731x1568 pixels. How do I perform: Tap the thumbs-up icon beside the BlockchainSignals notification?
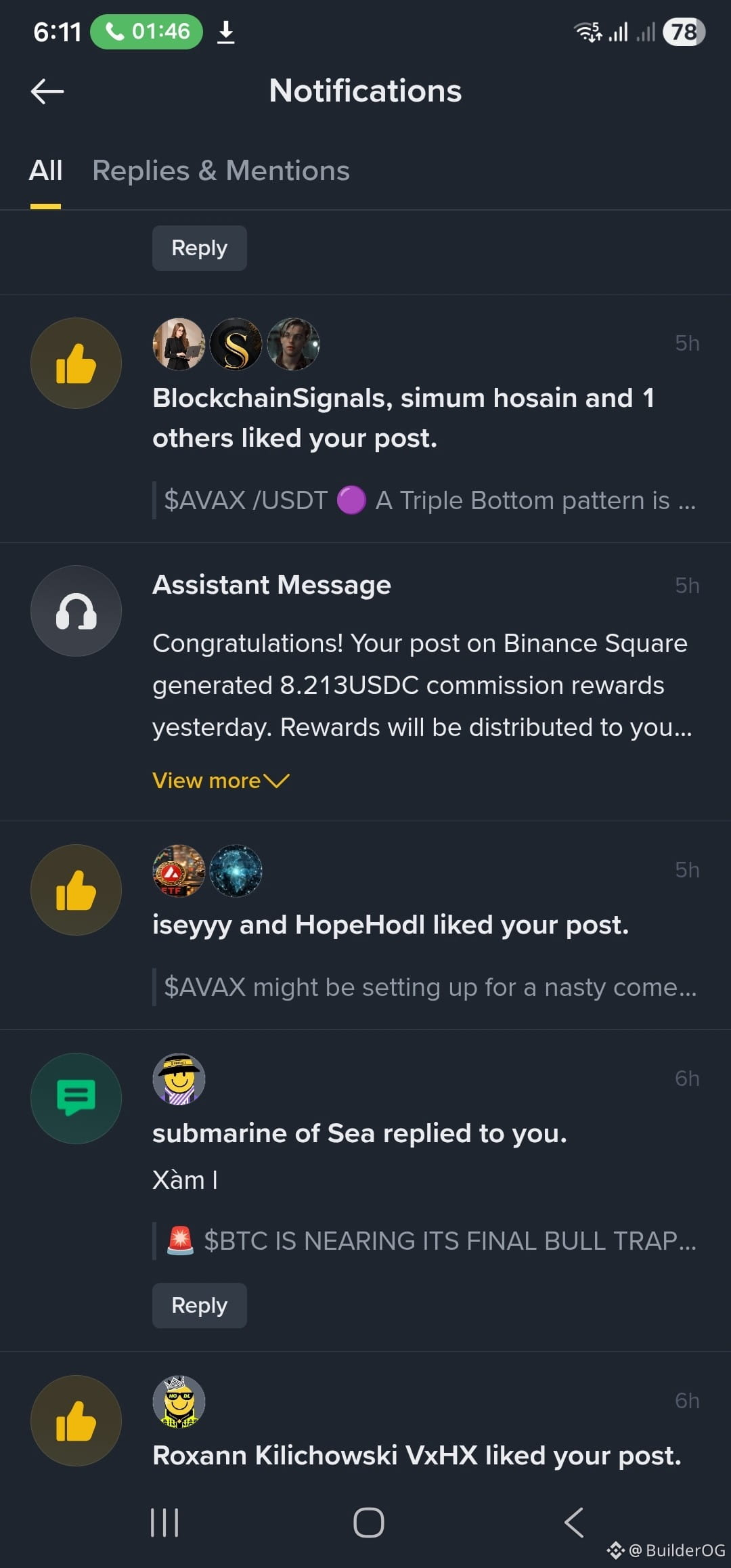[76, 364]
